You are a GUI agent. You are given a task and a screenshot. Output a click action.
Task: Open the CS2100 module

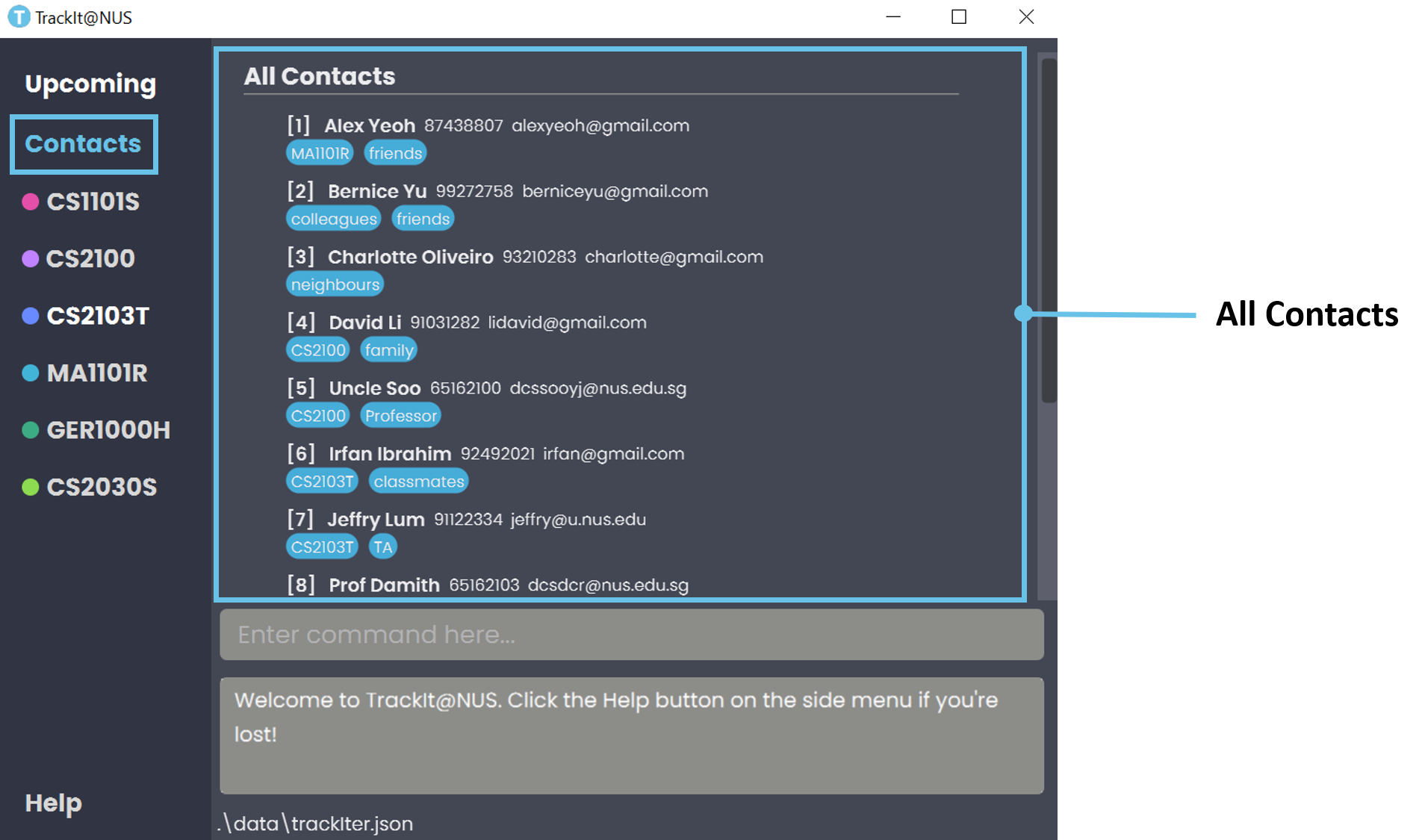90,258
